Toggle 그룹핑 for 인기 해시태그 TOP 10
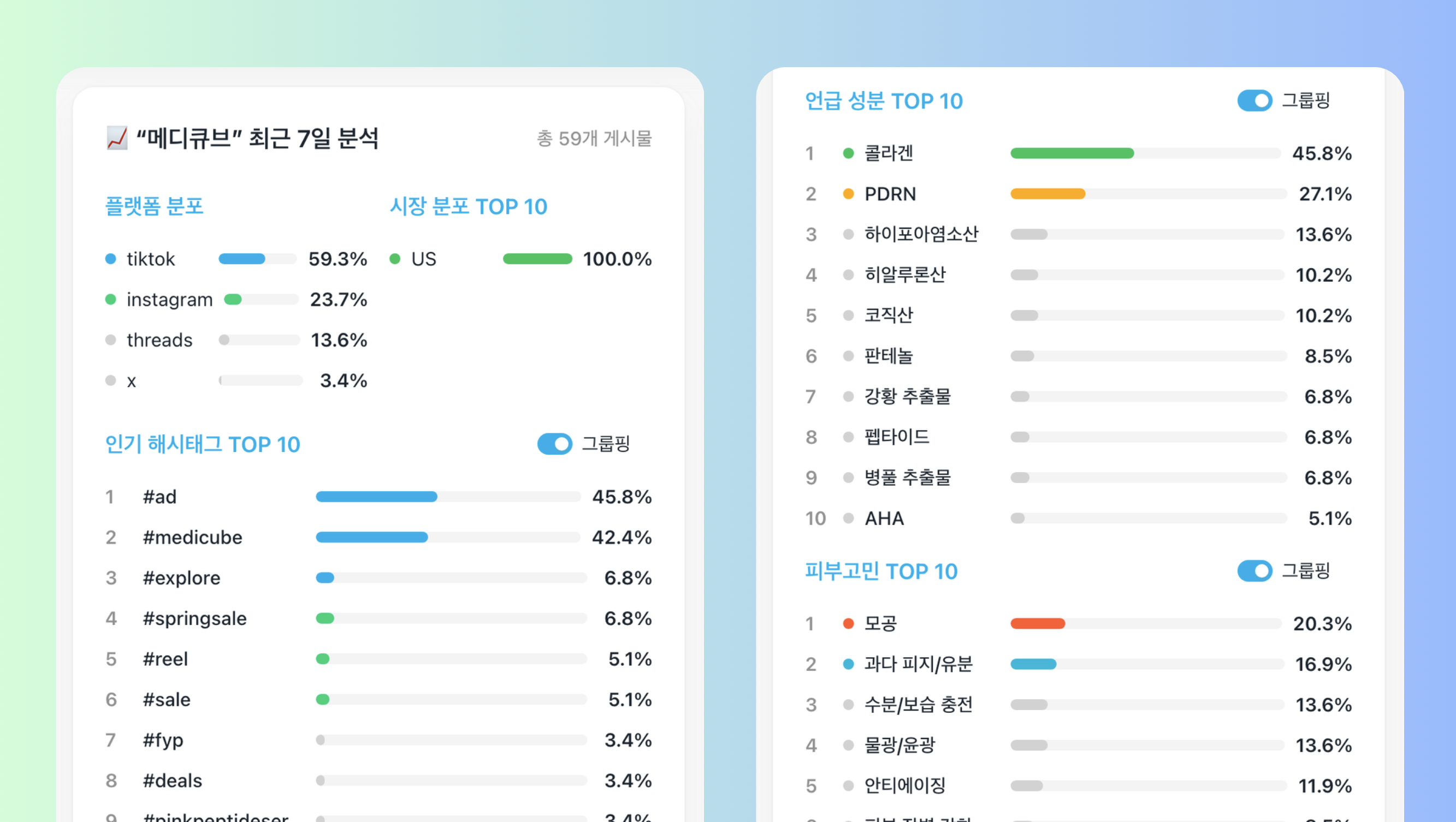The width and height of the screenshot is (1456, 822). pyautogui.click(x=554, y=444)
